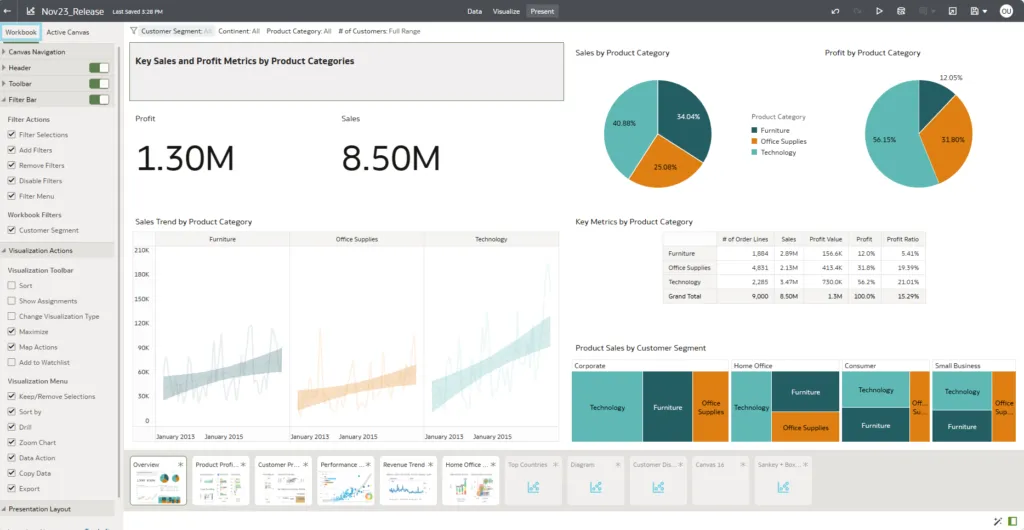Click the undo icon in header
The image size is (1024, 530).
point(835,11)
